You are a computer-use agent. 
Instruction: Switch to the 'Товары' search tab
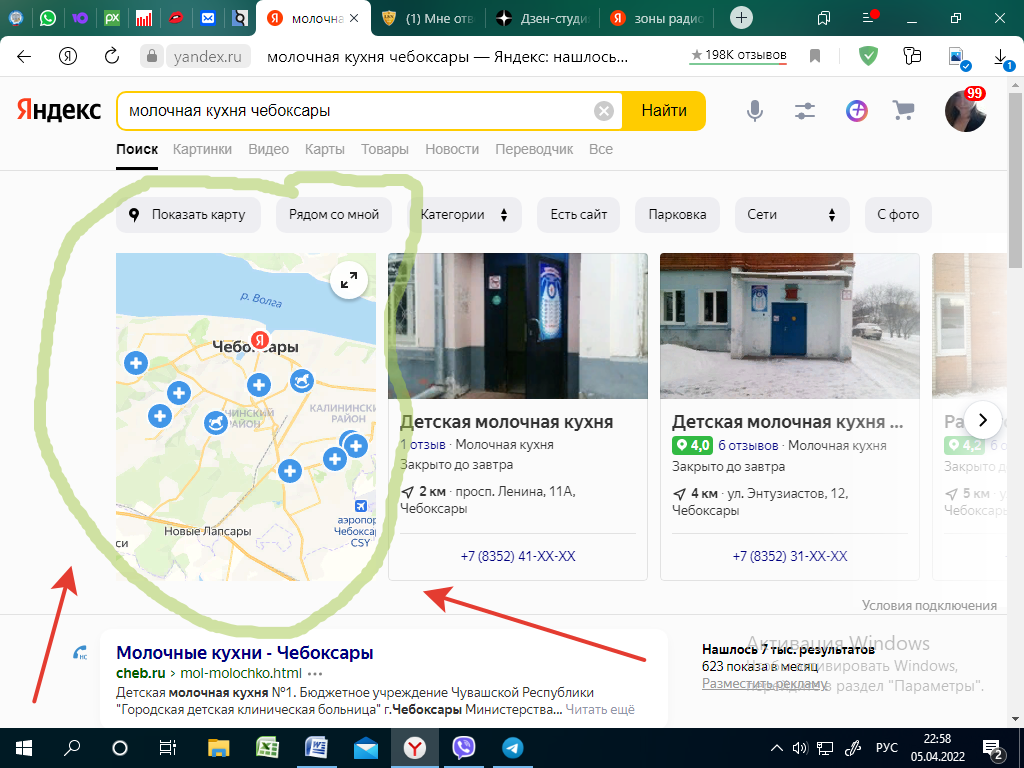(x=385, y=150)
